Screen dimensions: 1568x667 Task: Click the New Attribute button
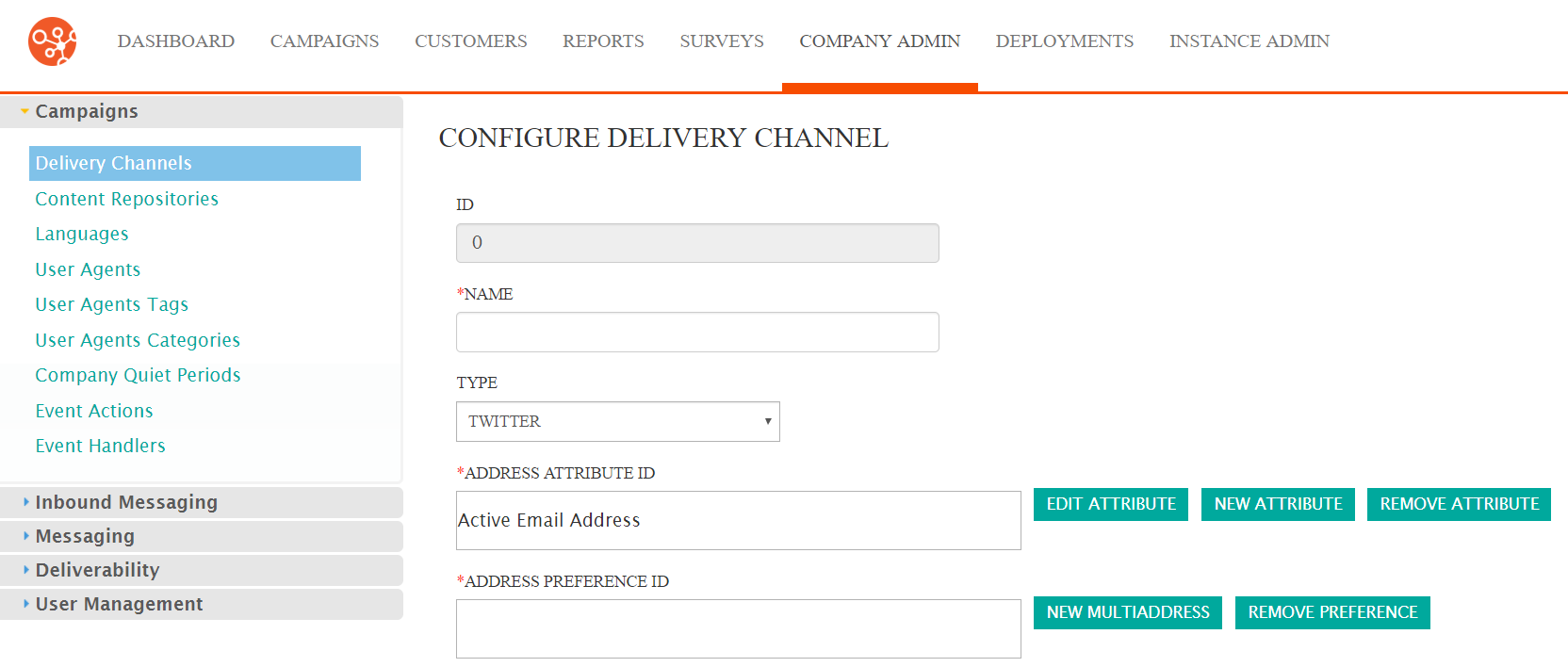[1278, 504]
